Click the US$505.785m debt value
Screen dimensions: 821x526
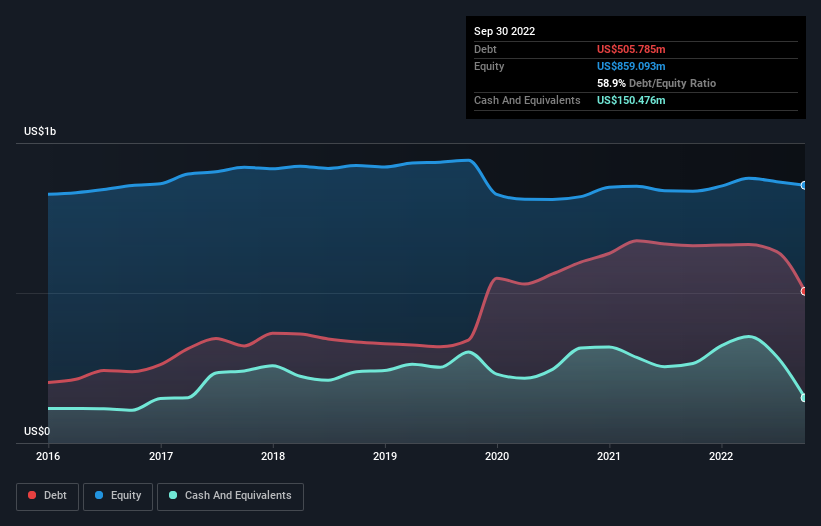(x=631, y=49)
